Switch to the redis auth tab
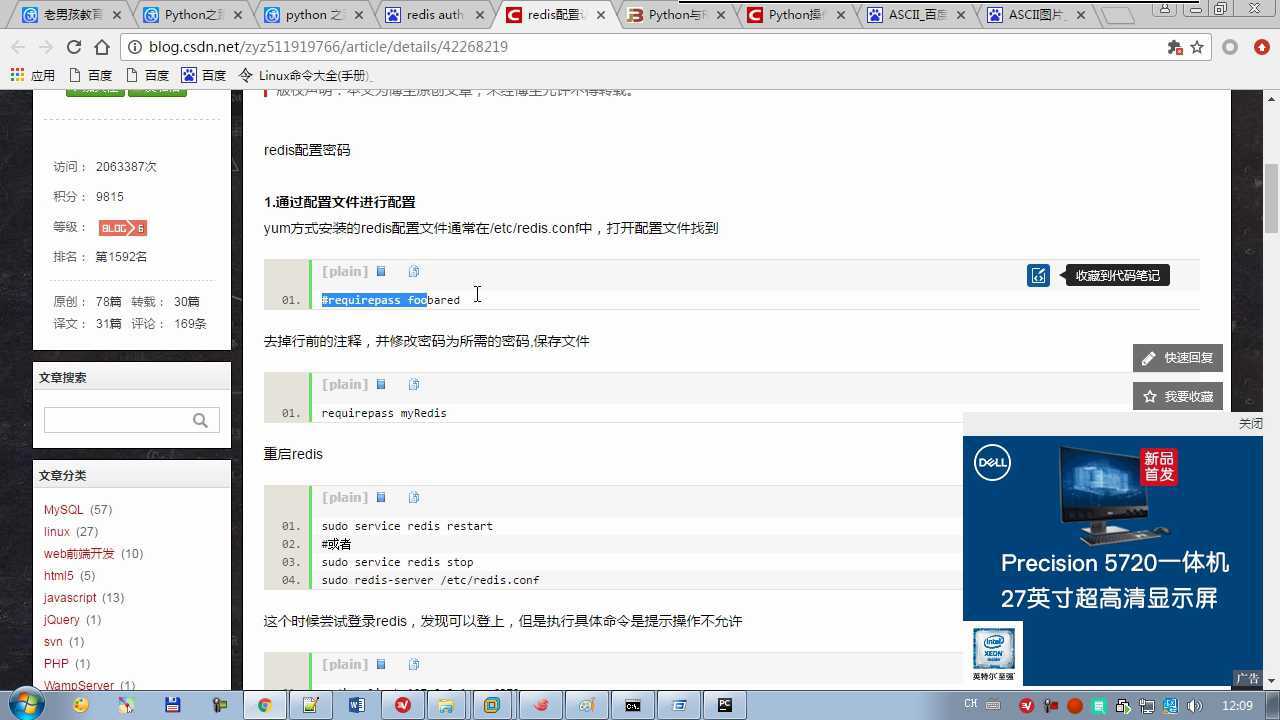The image size is (1280, 720). click(x=436, y=15)
